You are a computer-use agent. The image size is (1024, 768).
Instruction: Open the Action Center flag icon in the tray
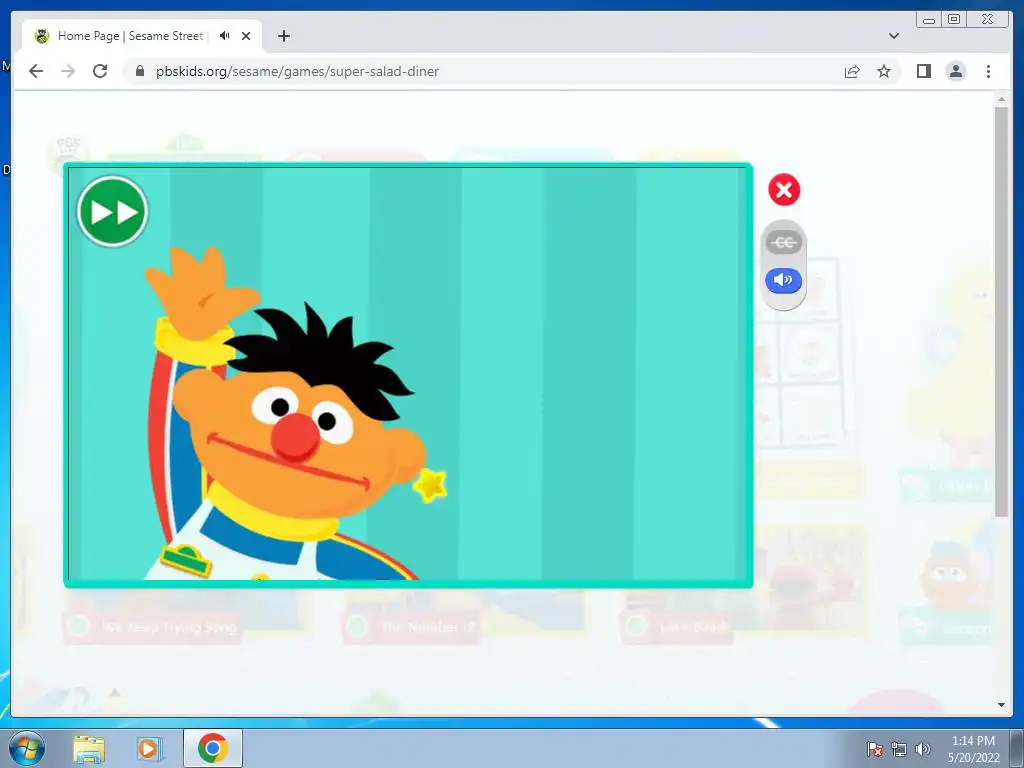[875, 749]
